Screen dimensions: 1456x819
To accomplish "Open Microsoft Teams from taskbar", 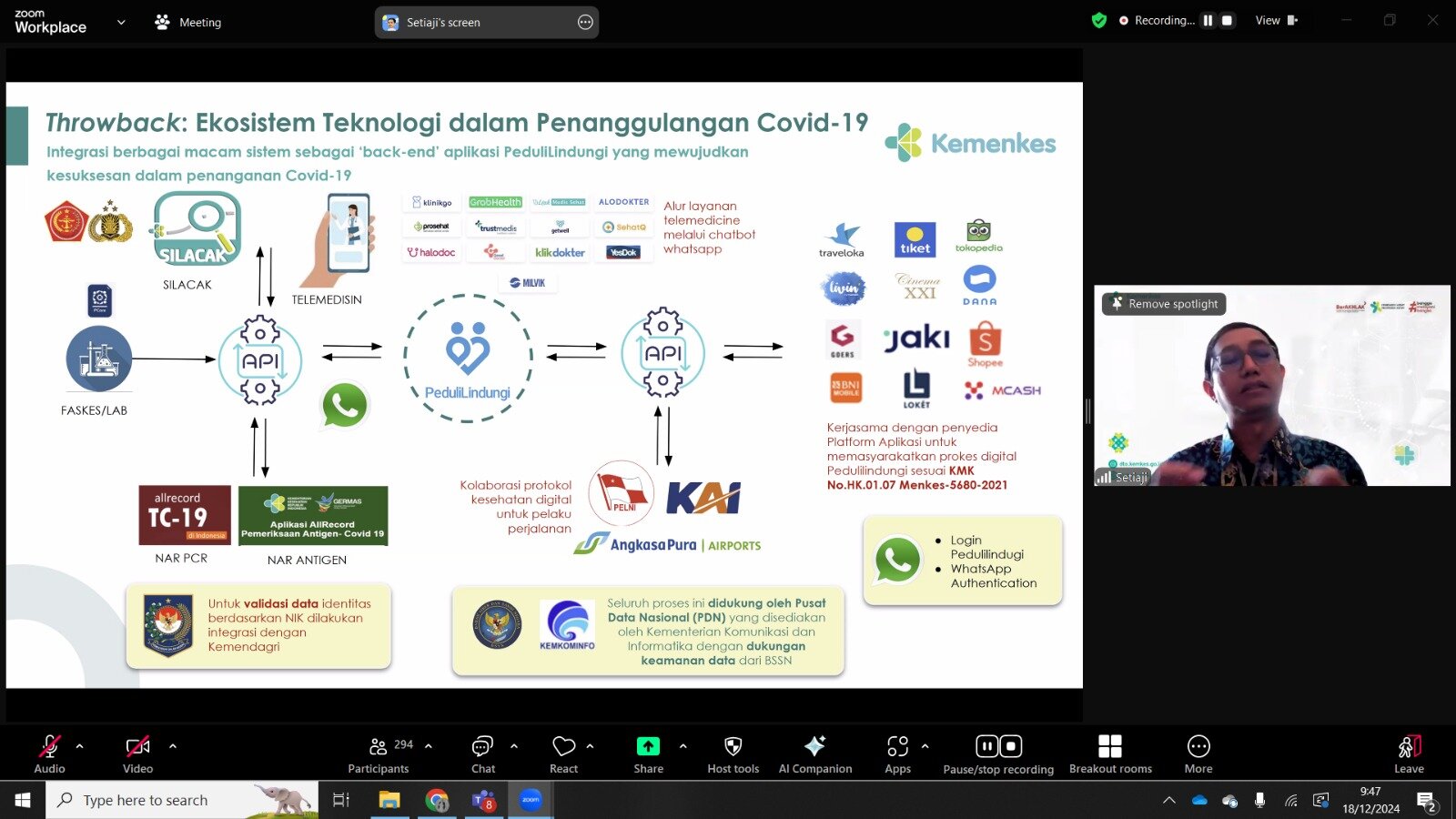I will 483,800.
